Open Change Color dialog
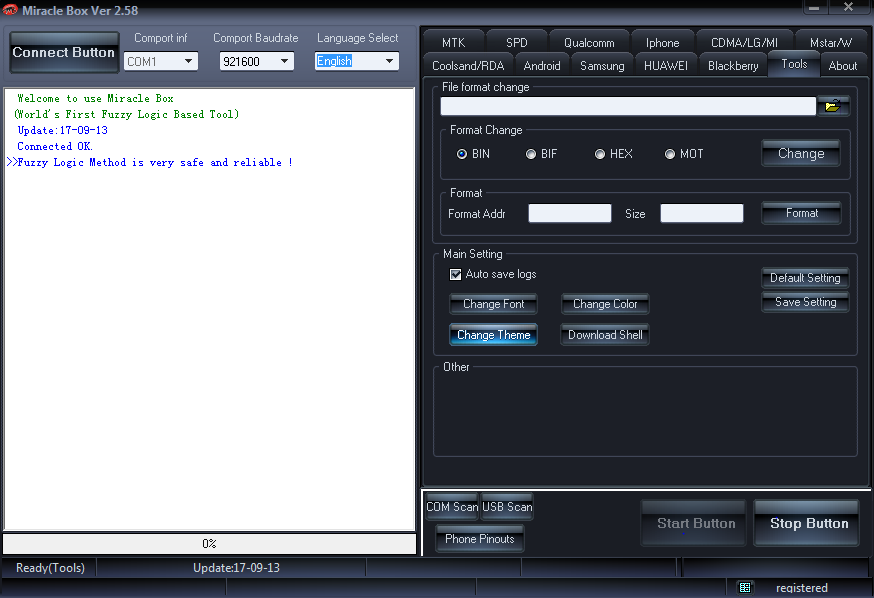Image resolution: width=874 pixels, height=598 pixels. (605, 304)
